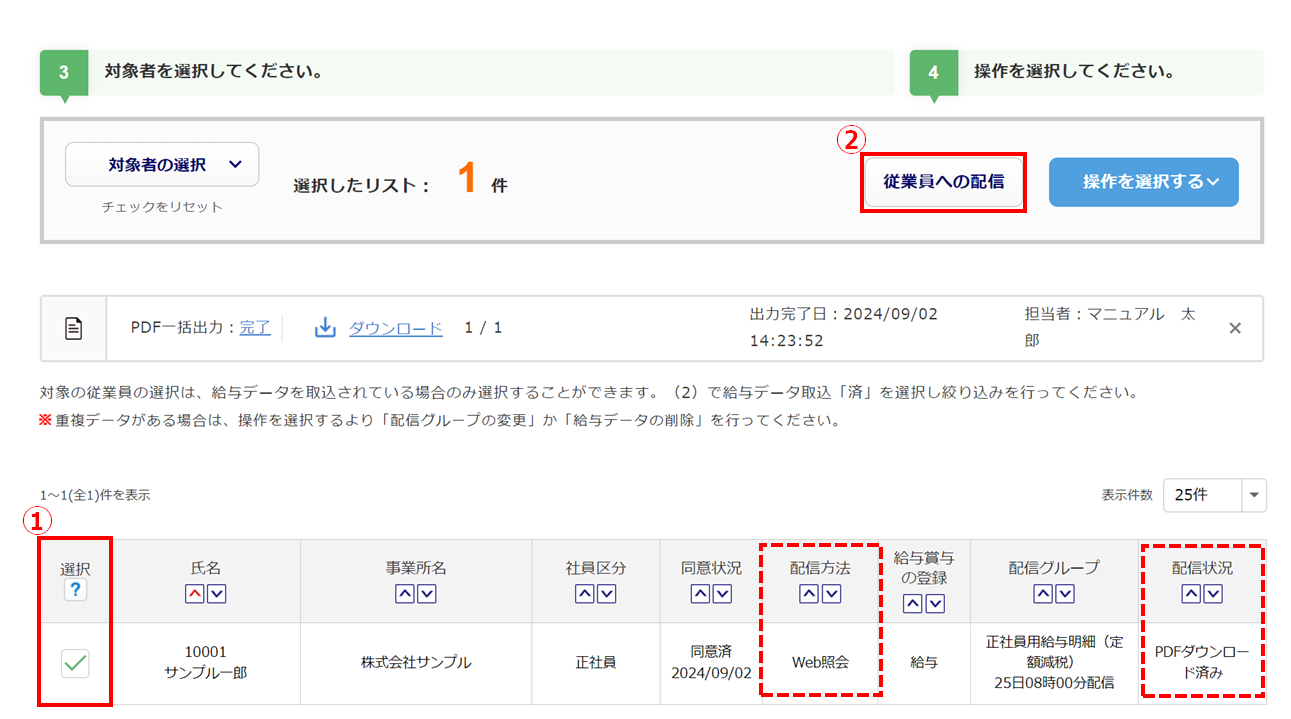1291x719 pixels.
Task: Sort 社員区分 column descending arrow
Action: pos(606,594)
